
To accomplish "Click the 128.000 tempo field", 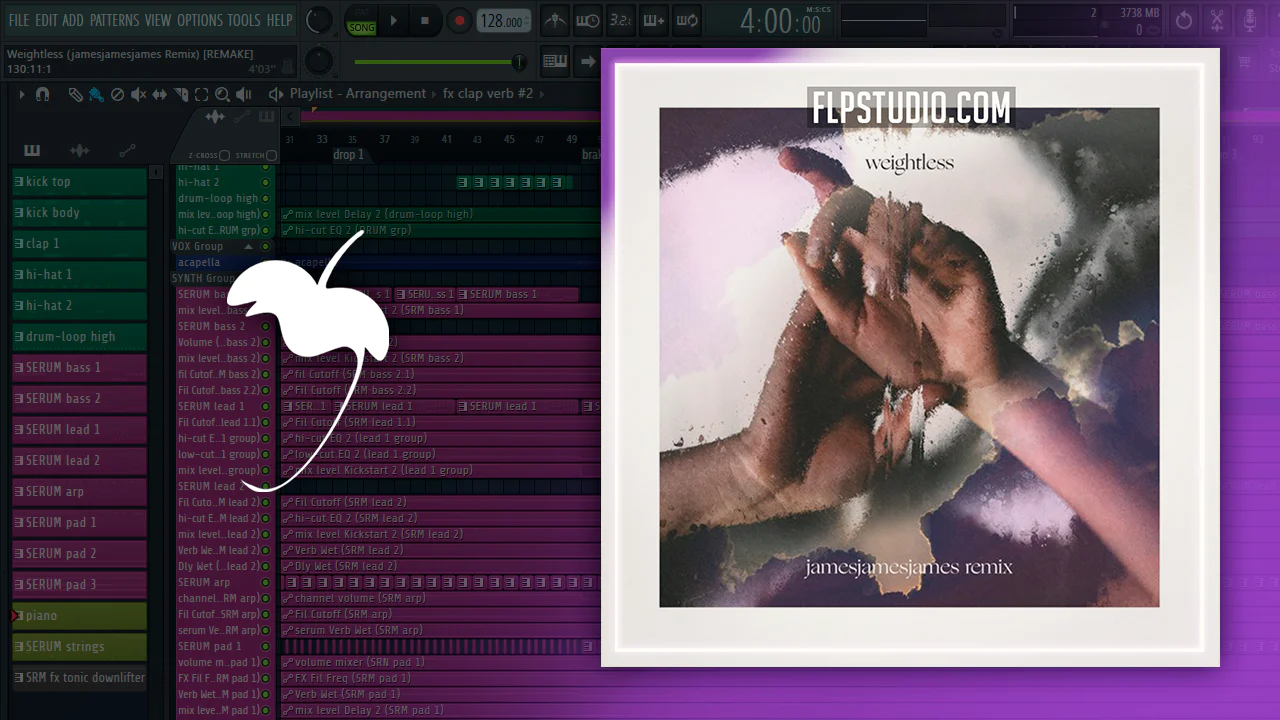I will (504, 21).
